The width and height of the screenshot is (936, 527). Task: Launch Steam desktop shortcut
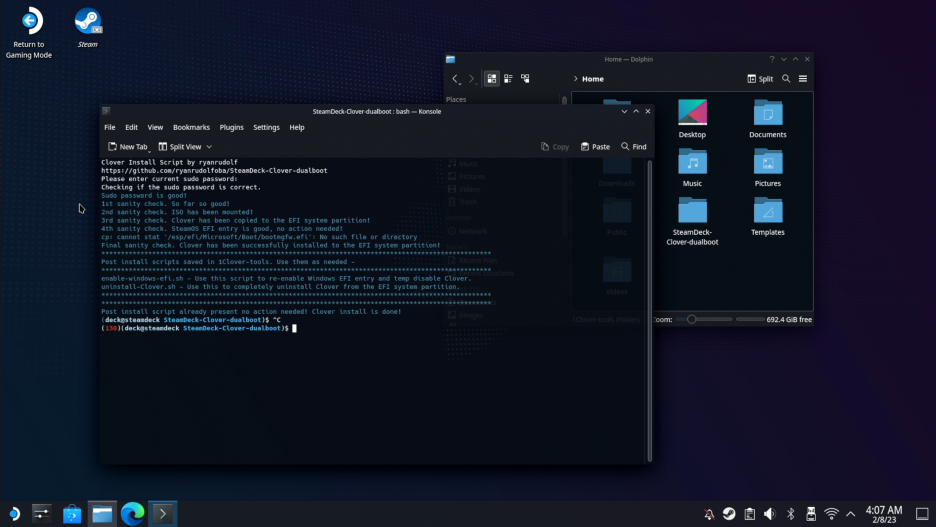[x=88, y=27]
